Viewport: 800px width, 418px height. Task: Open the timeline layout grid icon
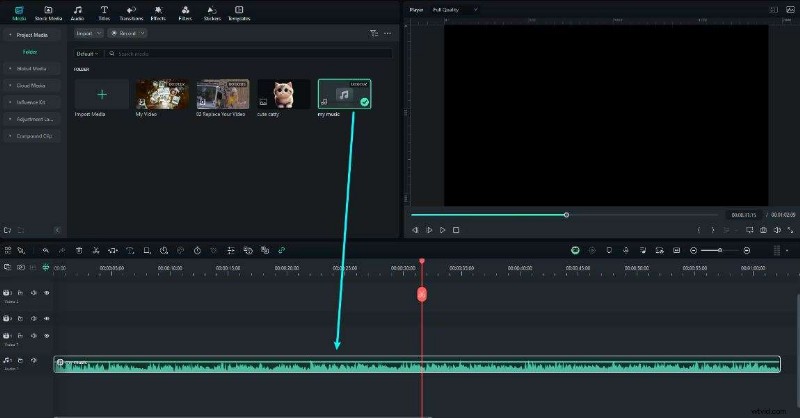coord(8,251)
